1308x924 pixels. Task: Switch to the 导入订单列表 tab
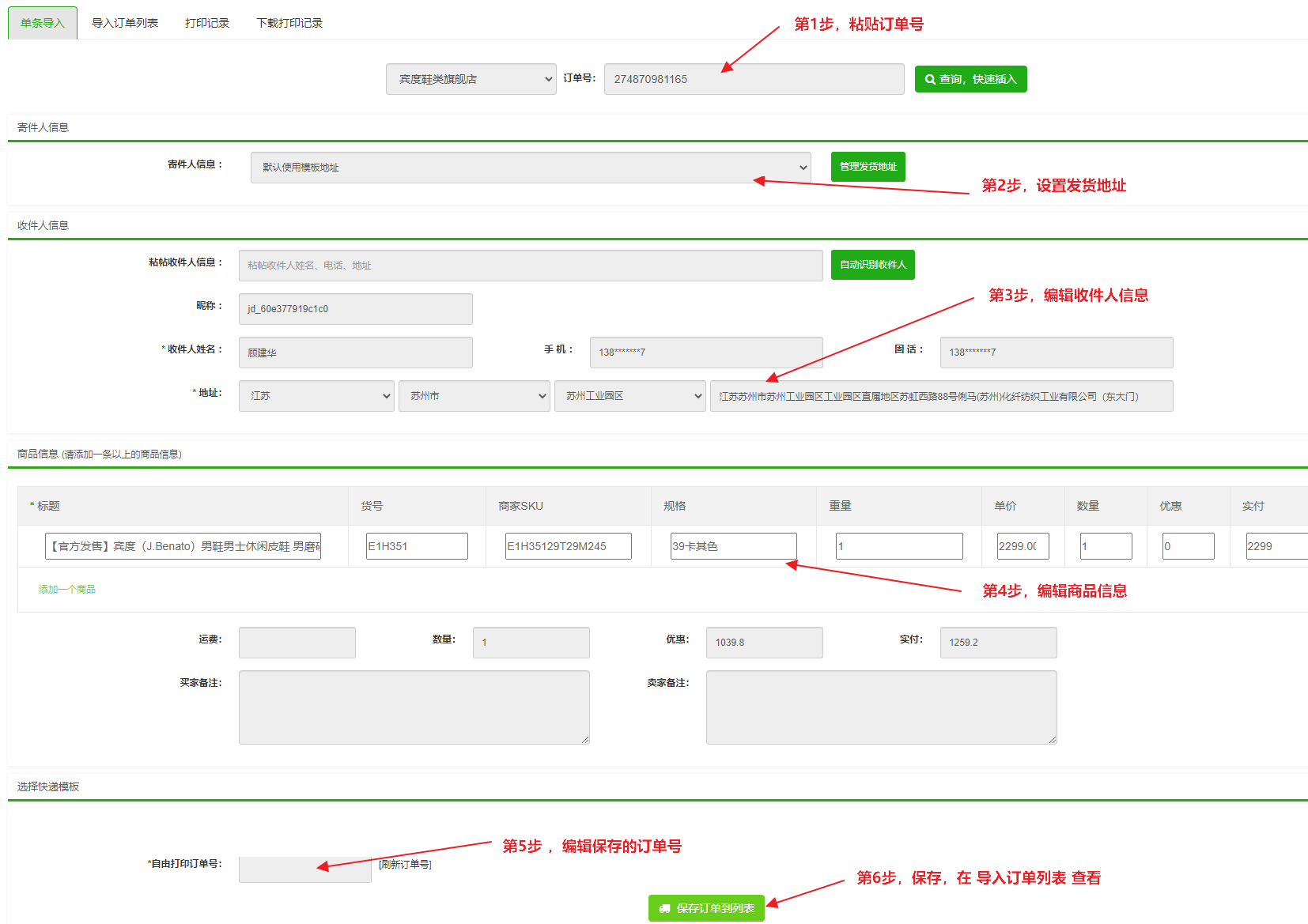tap(125, 23)
